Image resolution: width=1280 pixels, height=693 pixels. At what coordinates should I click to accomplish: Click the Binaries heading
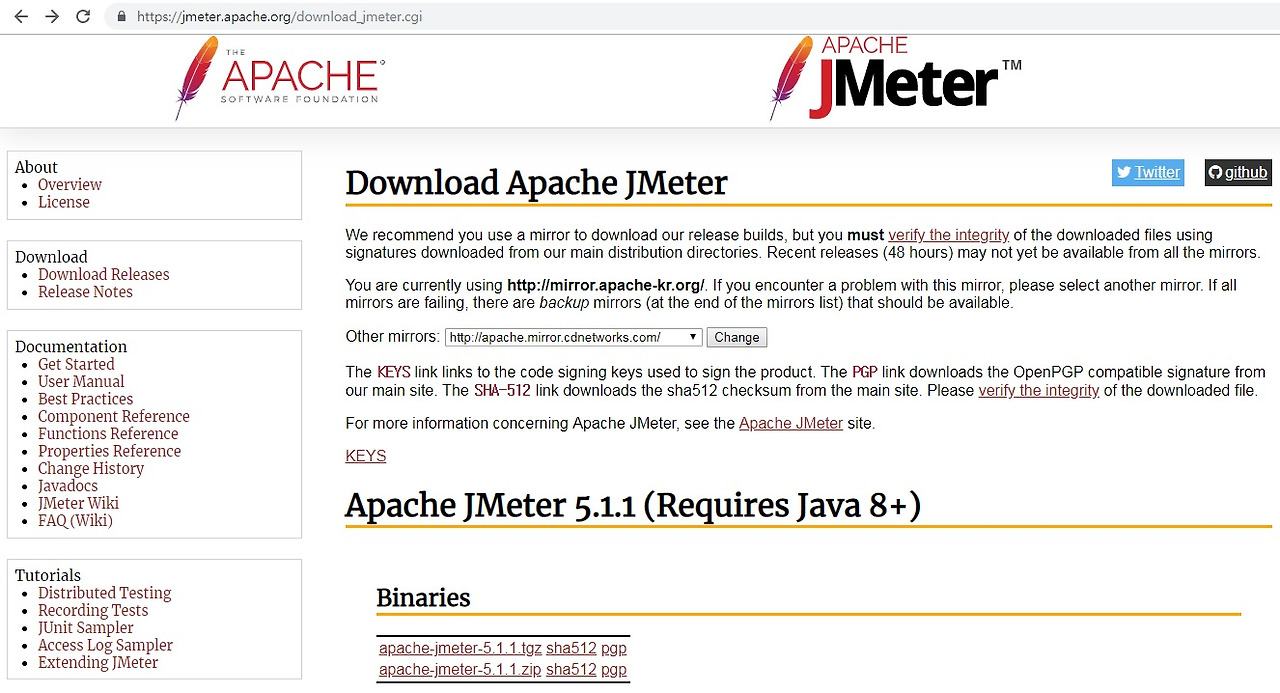(x=423, y=598)
